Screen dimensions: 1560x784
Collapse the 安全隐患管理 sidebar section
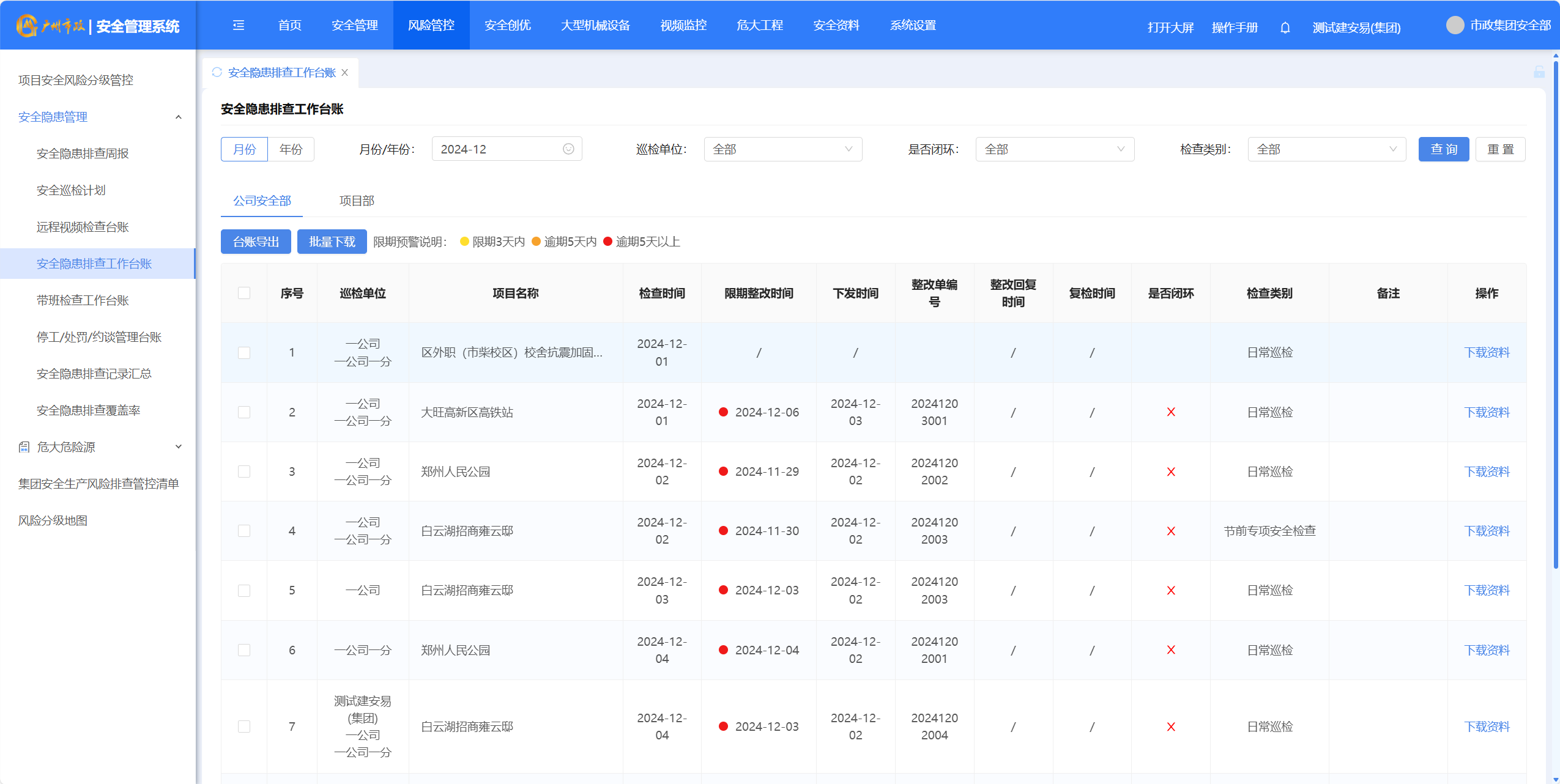coord(179,117)
